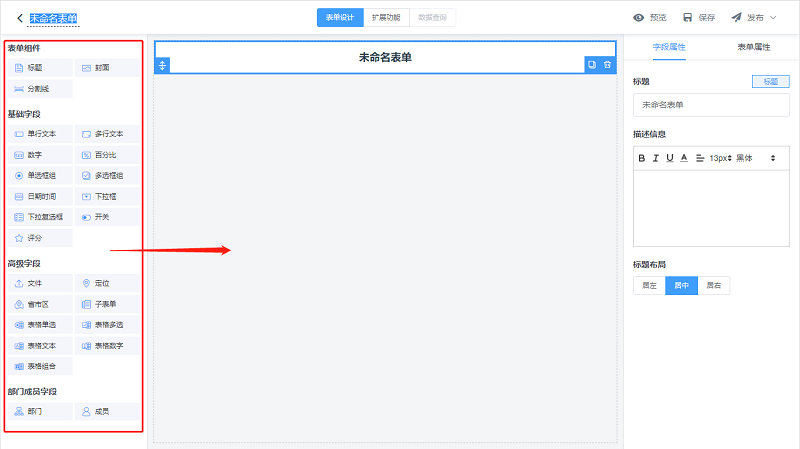Add the 文件 upload field

[x=40, y=284]
